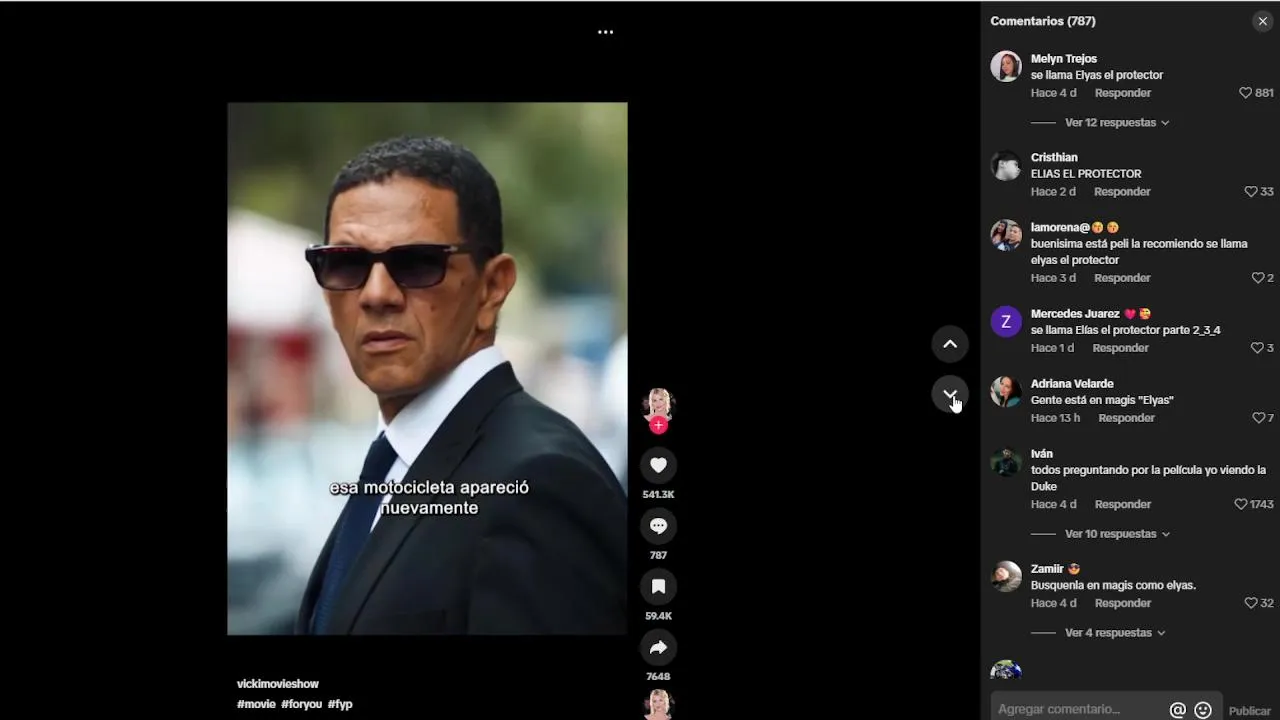Click the Adriana Velarde username
The image size is (1280, 720).
point(1072,384)
